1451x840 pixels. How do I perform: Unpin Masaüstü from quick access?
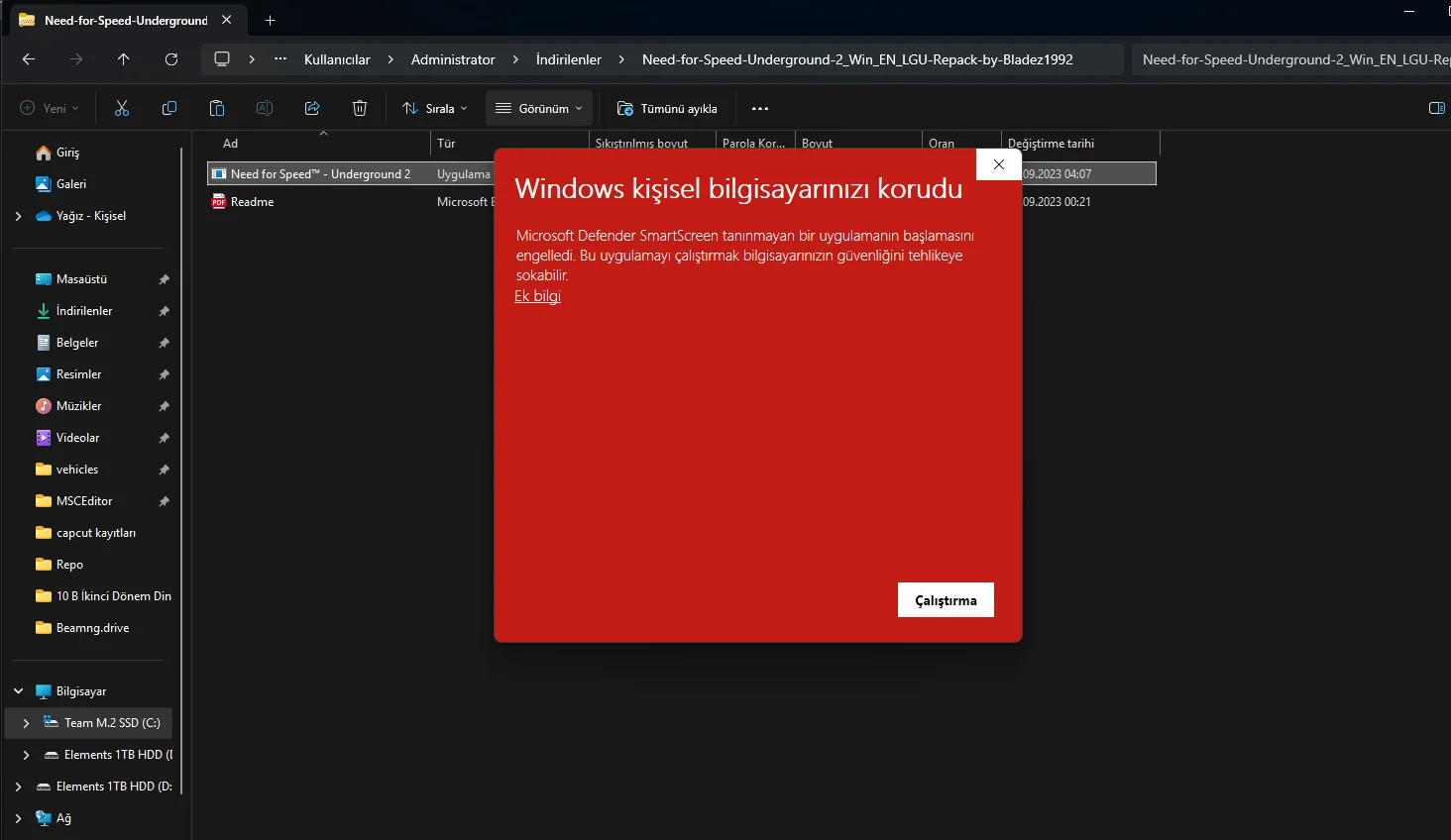[x=164, y=279]
